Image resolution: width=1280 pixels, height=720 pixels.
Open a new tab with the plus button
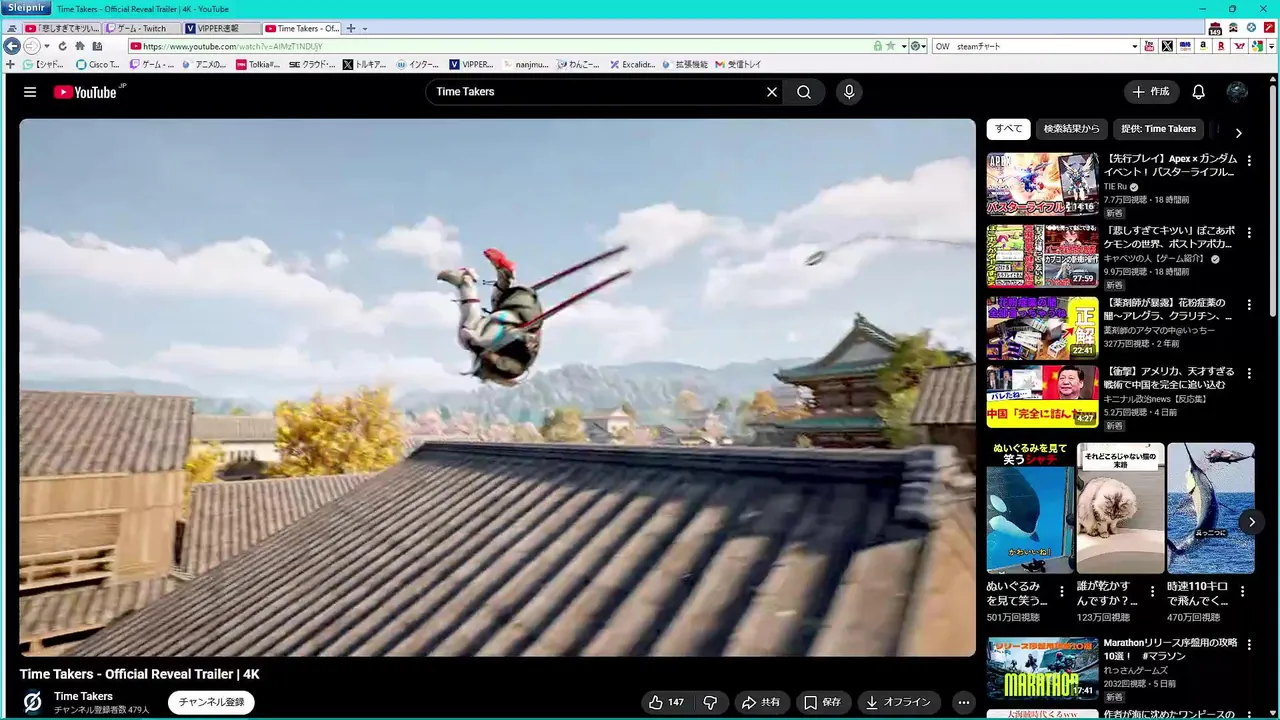click(351, 28)
